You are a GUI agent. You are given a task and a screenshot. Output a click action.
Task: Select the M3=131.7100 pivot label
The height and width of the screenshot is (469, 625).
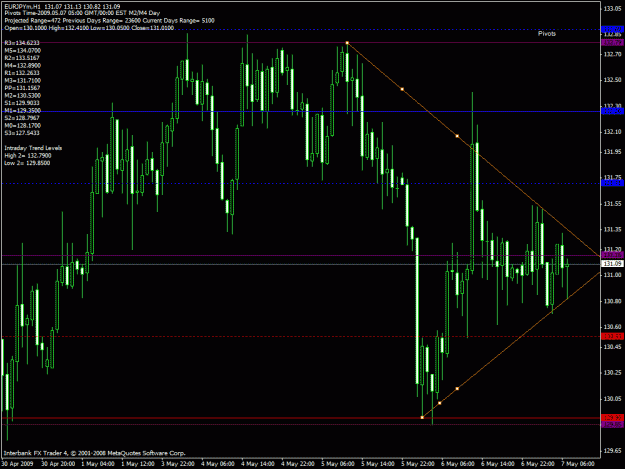pos(23,80)
